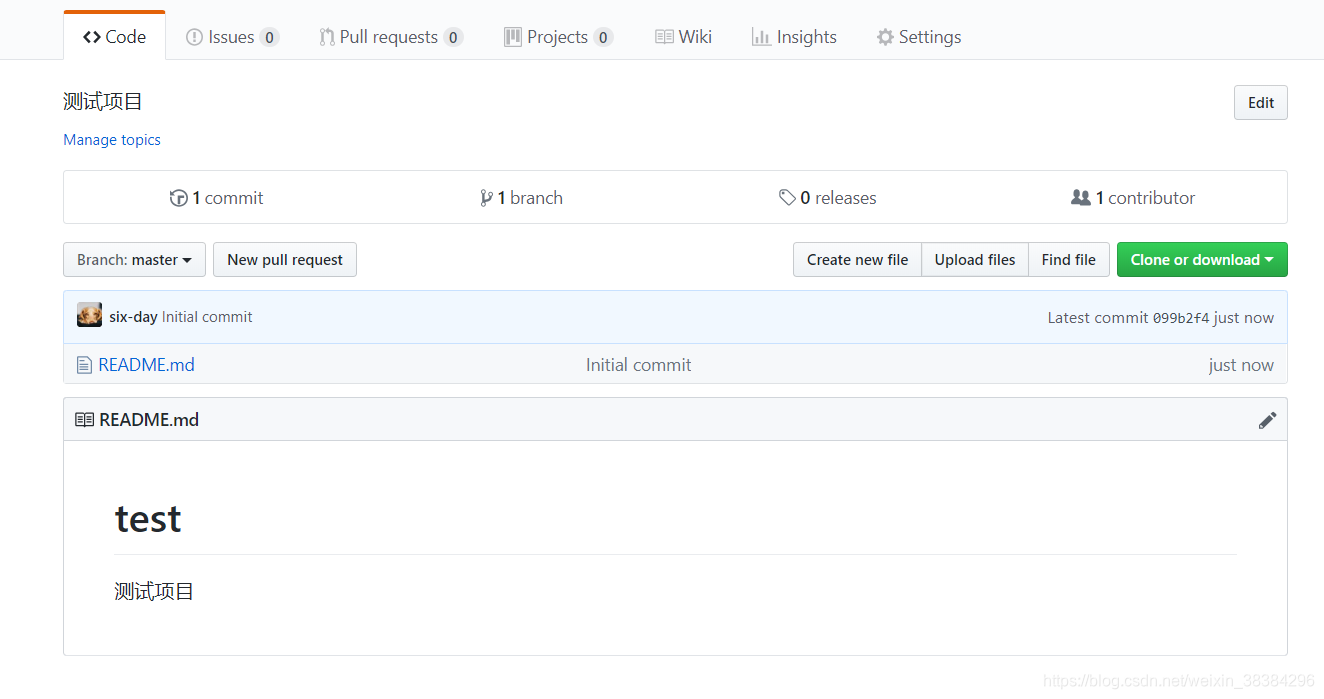1324x699 pixels.
Task: Click the Pull requests count badge
Action: coord(453,37)
